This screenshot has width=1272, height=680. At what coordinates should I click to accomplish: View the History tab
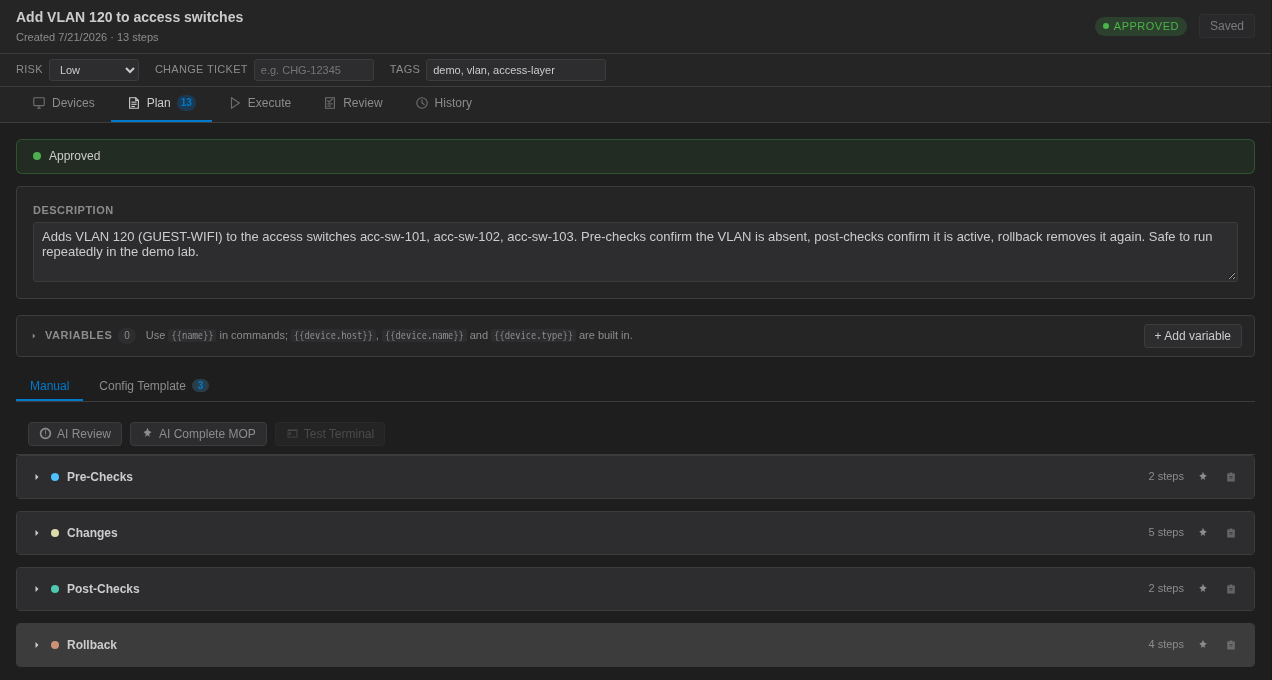point(443,103)
